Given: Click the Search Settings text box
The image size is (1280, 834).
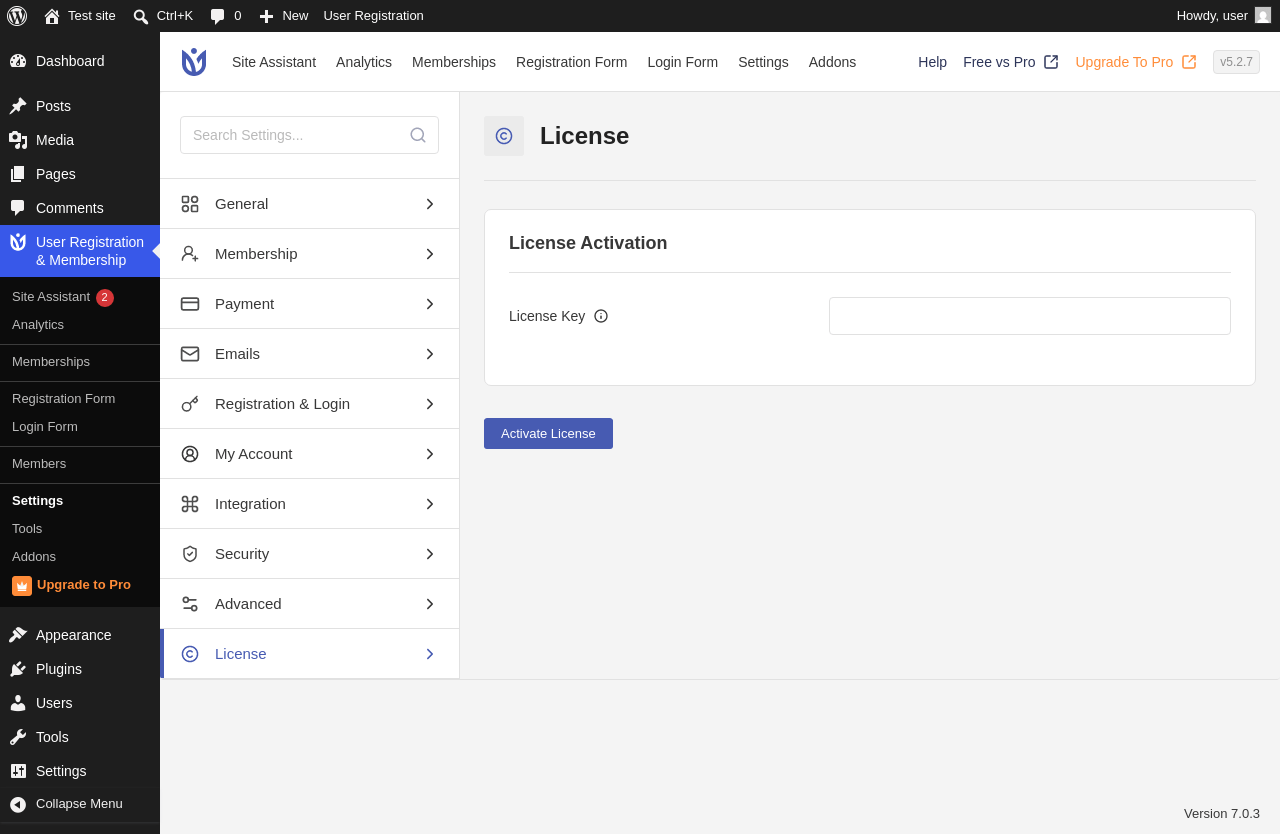Looking at the screenshot, I should click(x=309, y=135).
